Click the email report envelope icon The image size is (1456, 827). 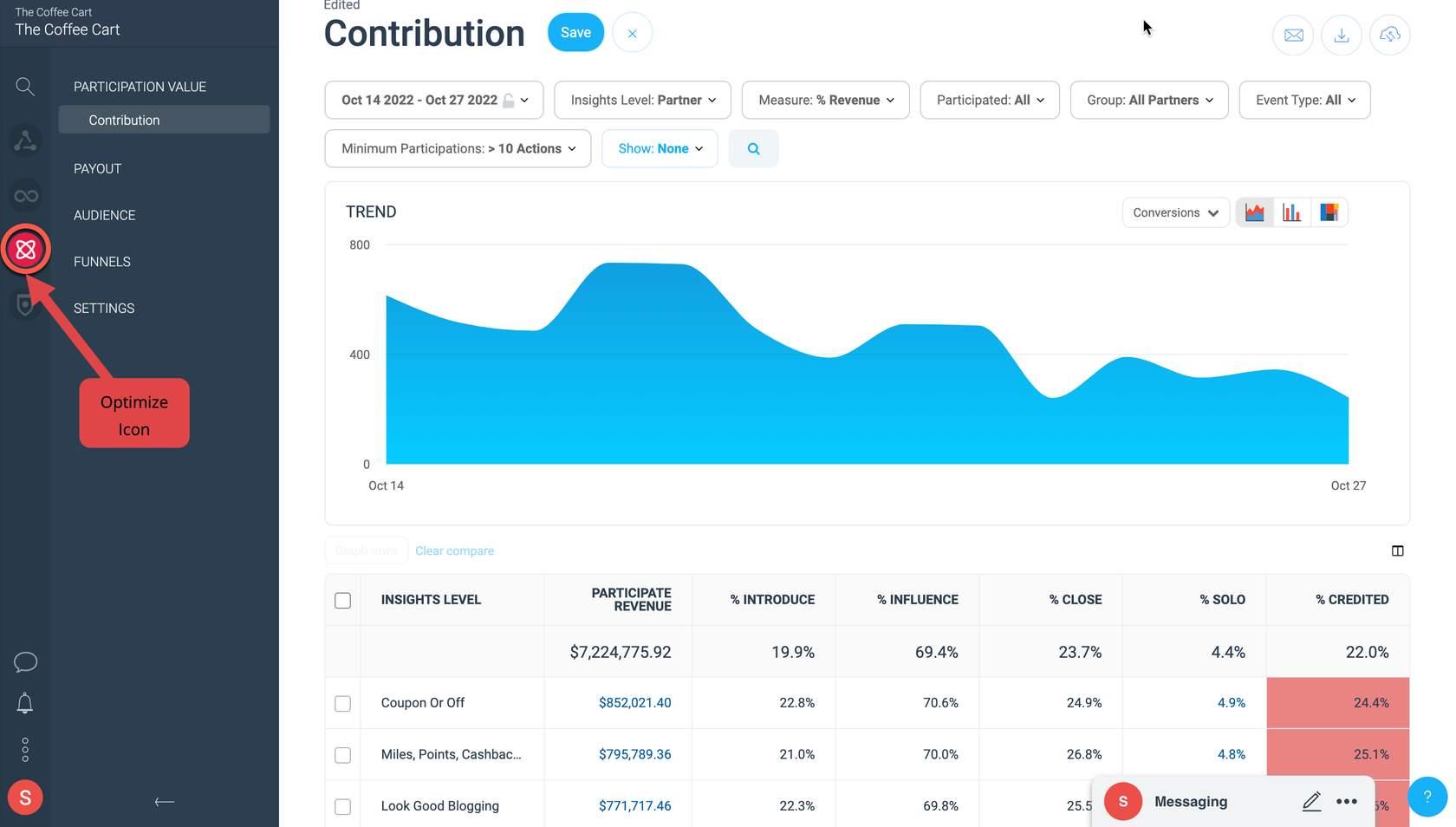[1293, 36]
